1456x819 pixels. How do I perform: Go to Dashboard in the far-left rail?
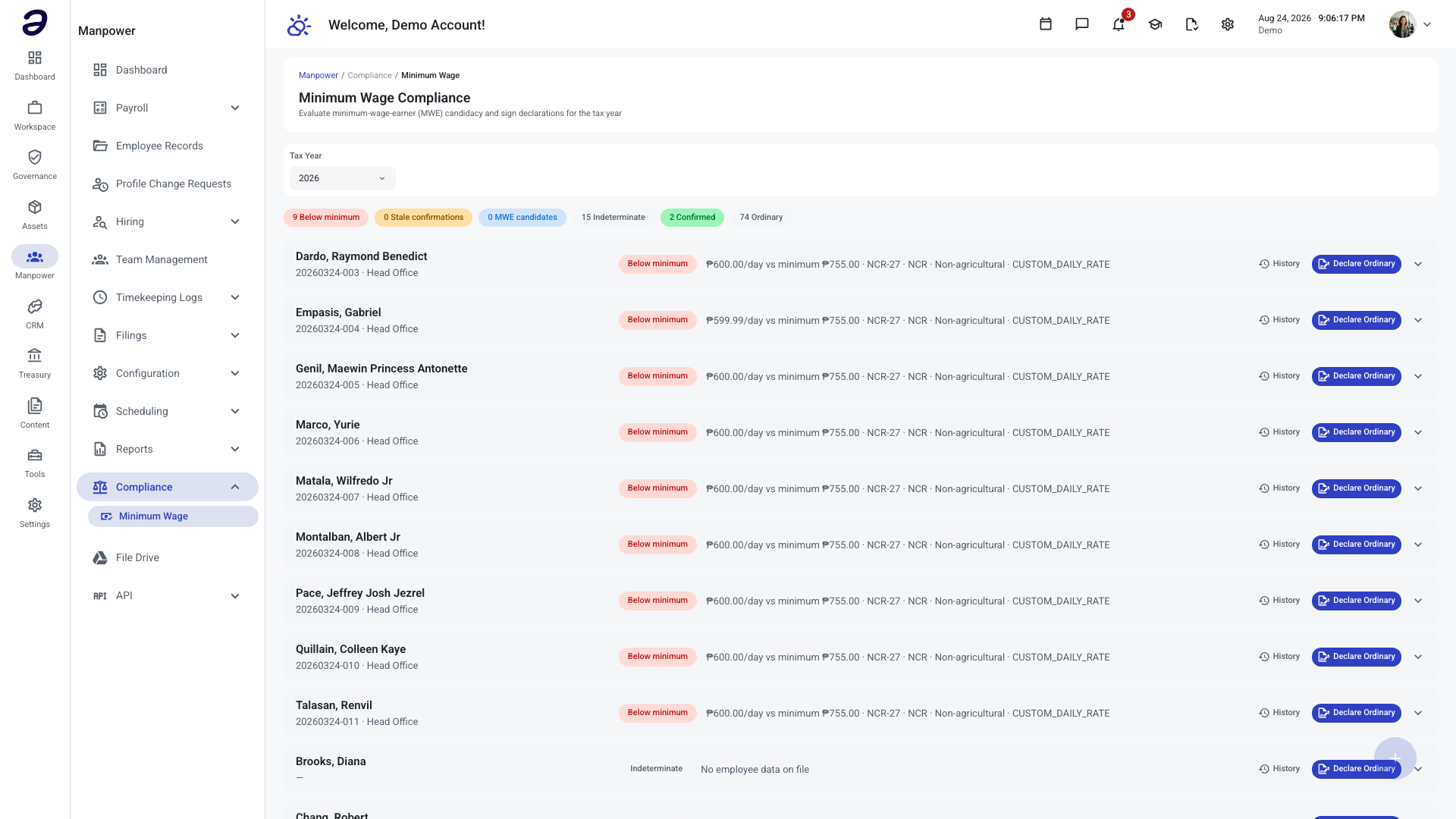35,65
